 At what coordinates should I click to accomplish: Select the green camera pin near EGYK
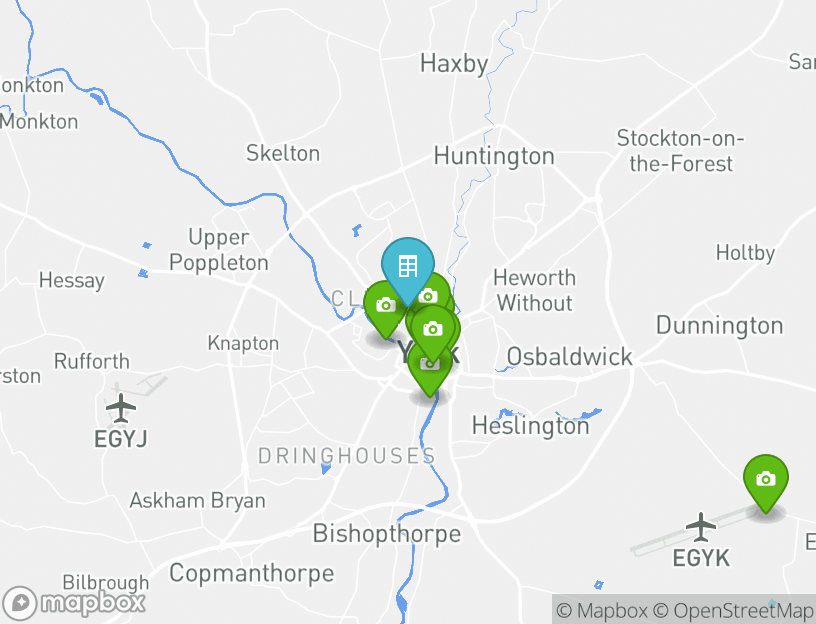766,482
